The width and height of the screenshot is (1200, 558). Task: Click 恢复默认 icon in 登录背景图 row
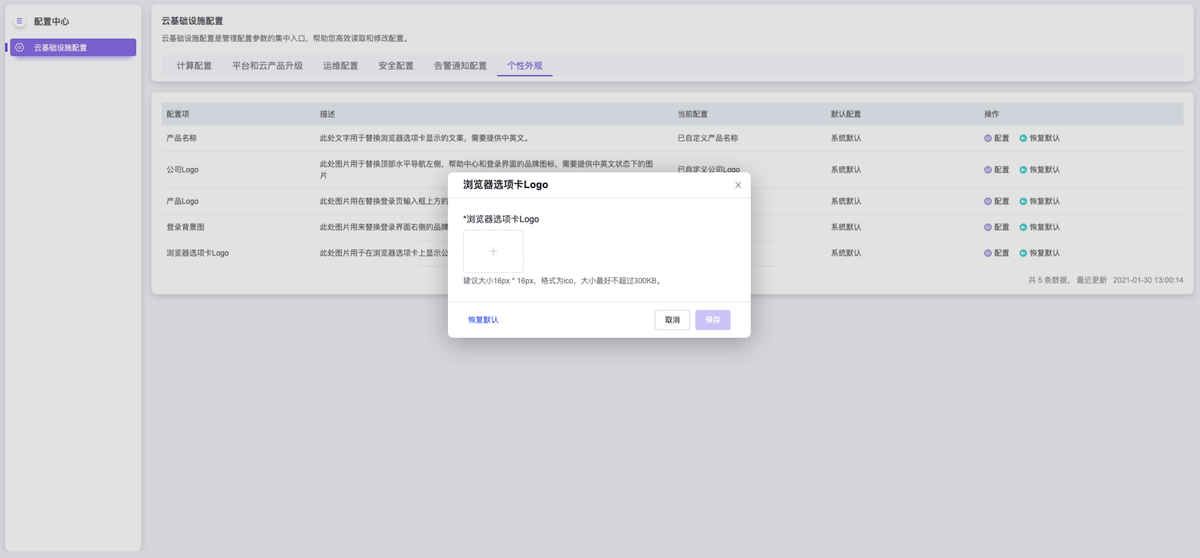pos(1023,227)
